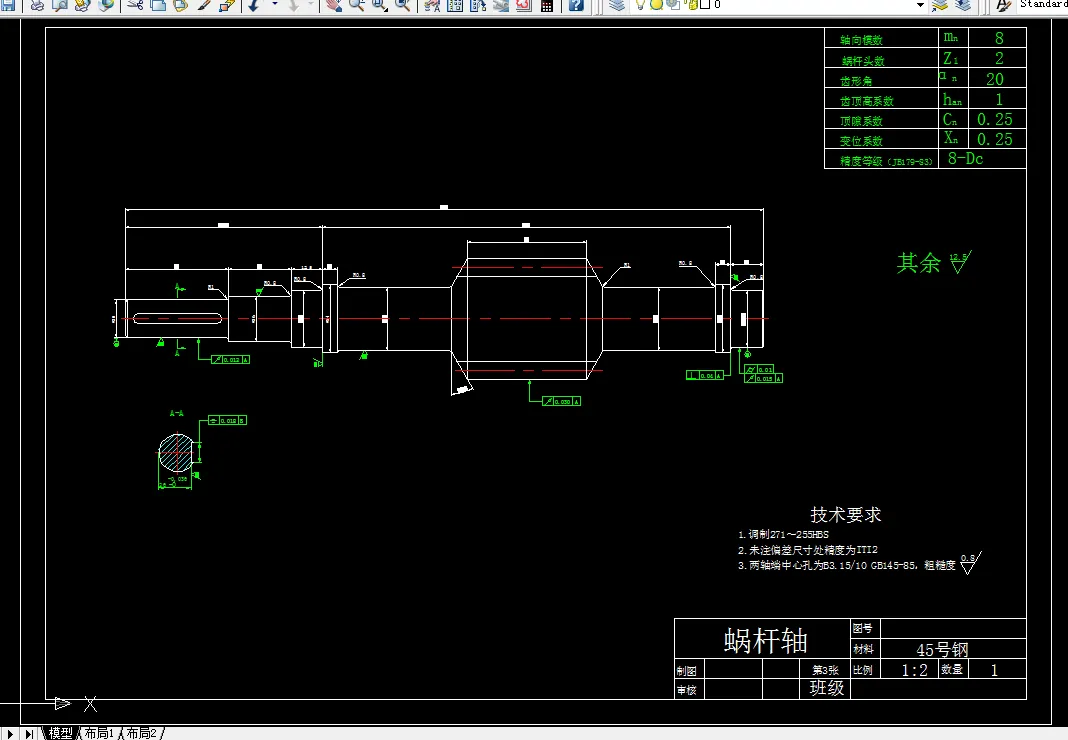Open the Block Editor tool

tap(227, 5)
